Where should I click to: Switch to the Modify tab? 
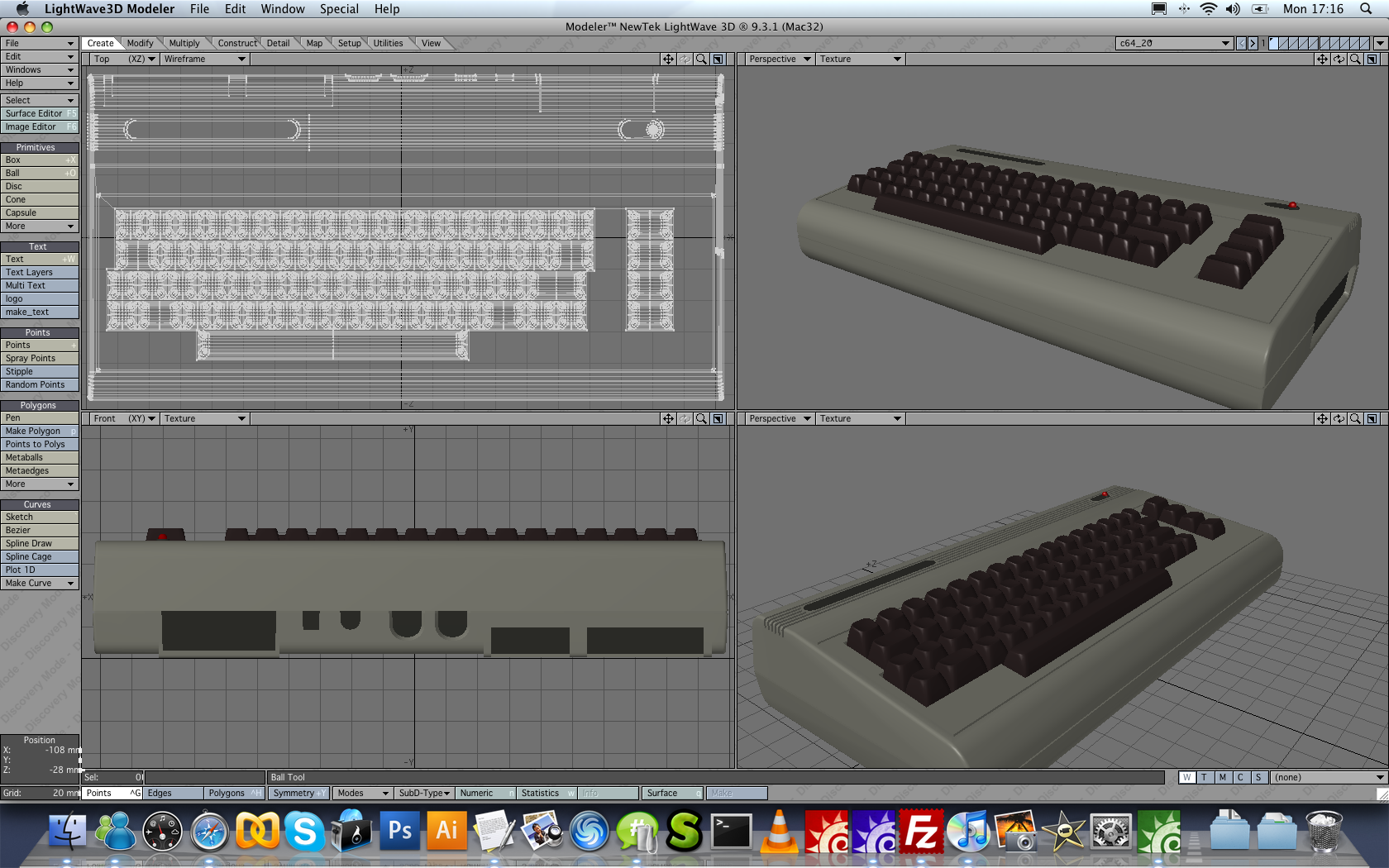click(x=140, y=43)
